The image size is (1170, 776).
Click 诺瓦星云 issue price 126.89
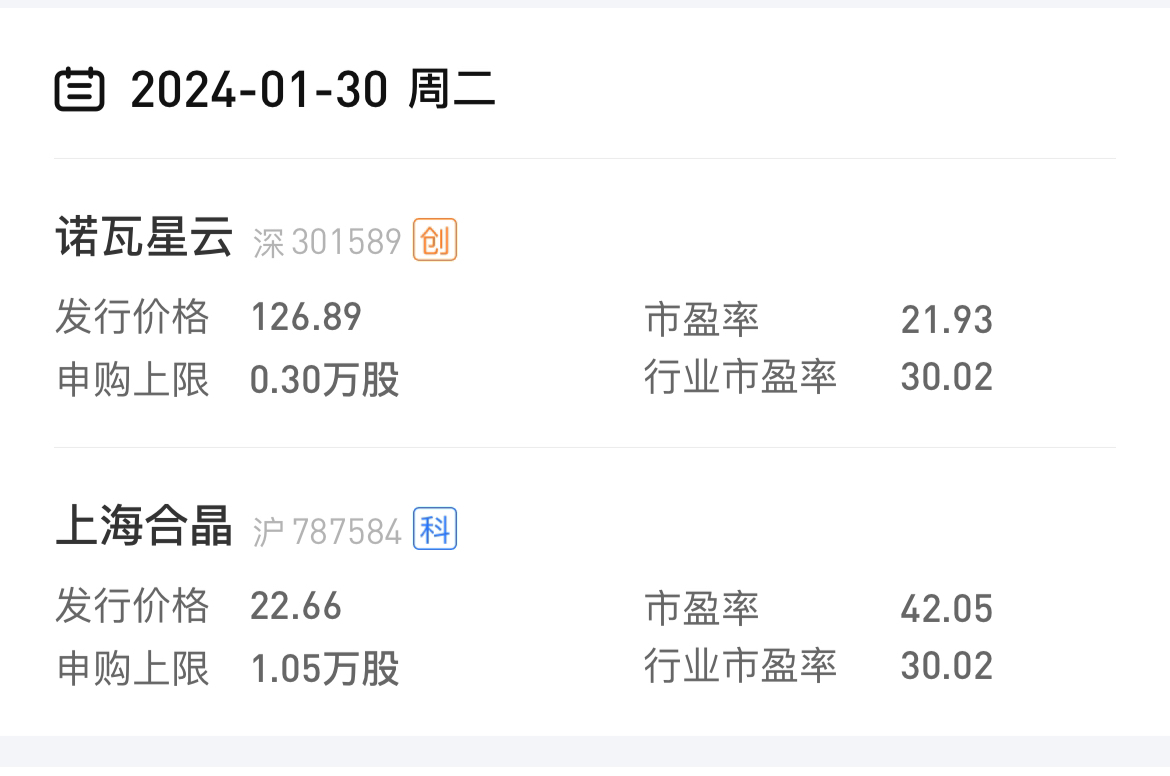[306, 318]
